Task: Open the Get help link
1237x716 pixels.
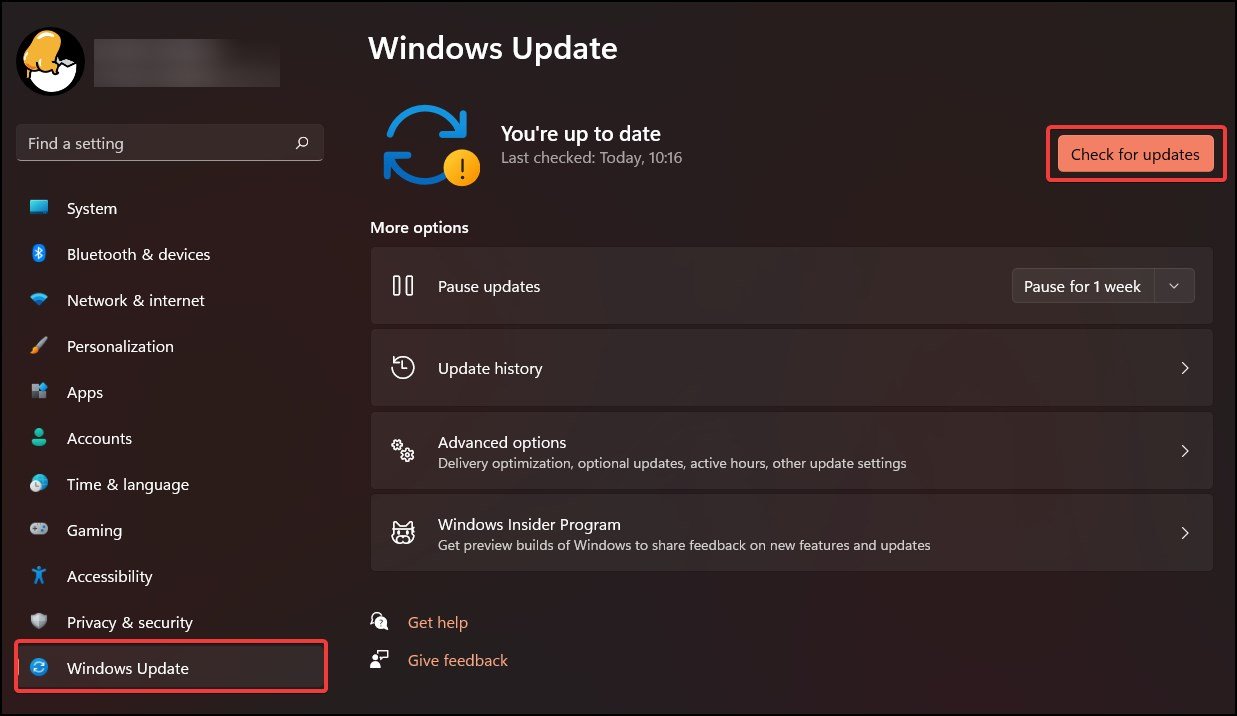Action: [x=438, y=622]
